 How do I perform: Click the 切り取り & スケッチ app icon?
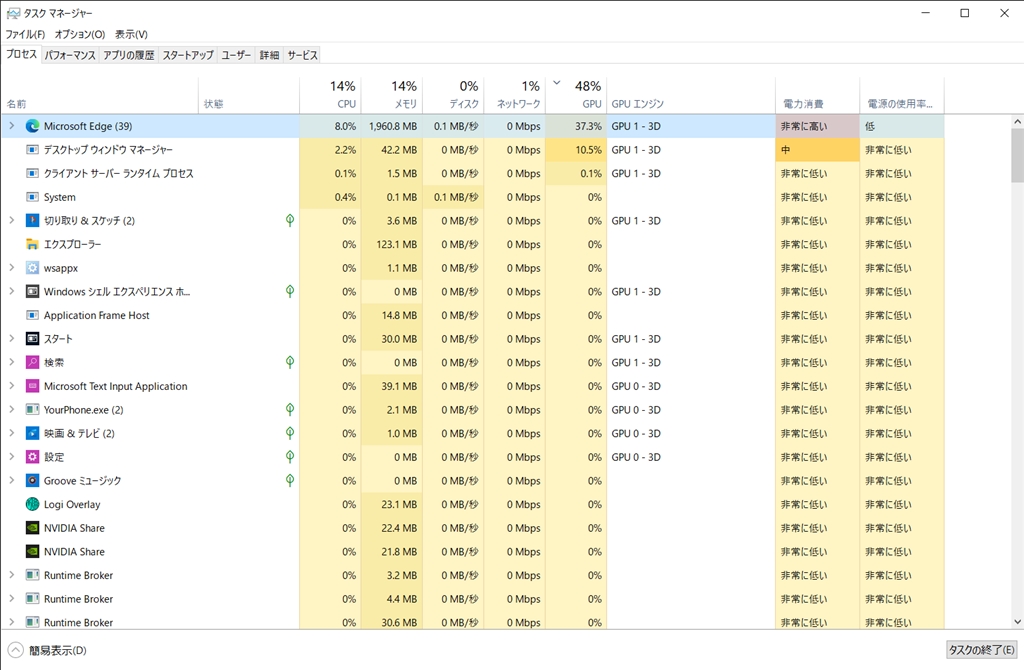click(32, 221)
